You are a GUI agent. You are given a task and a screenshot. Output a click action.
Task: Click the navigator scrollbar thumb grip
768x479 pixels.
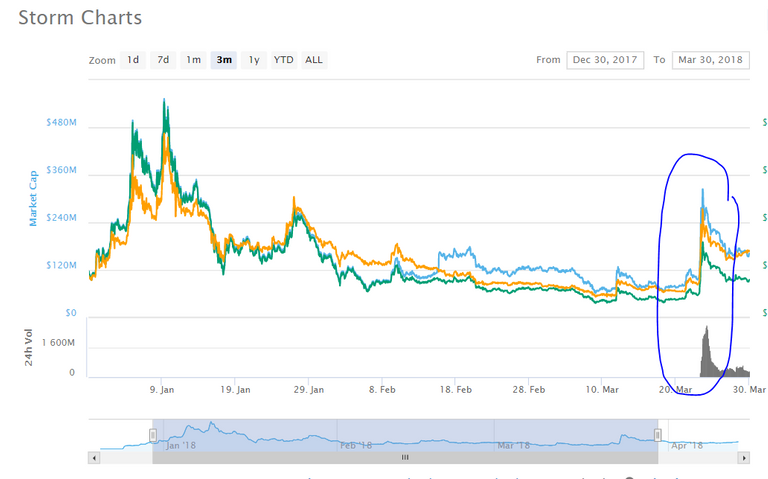tap(405, 457)
